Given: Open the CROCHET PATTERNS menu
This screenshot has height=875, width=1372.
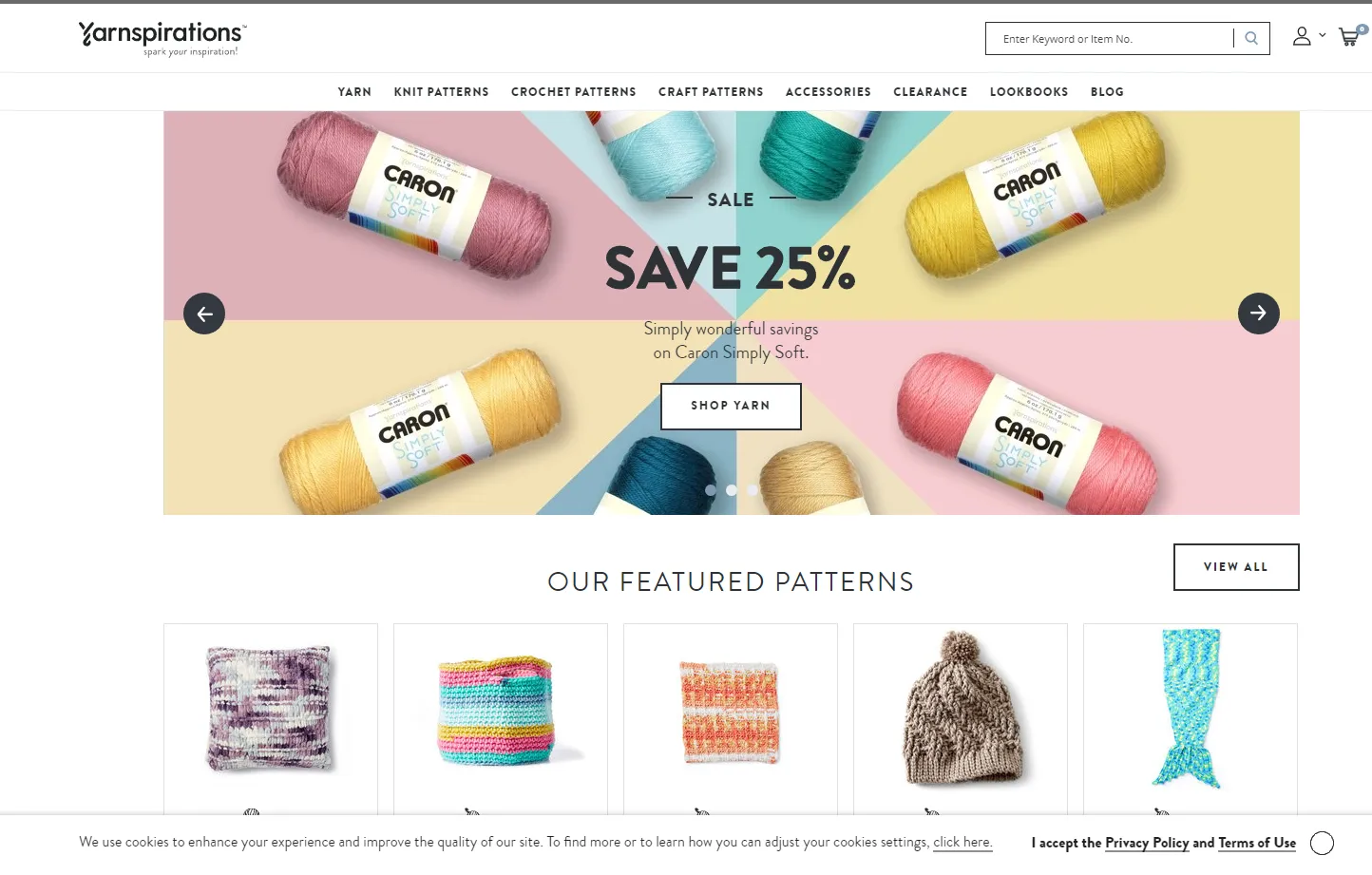Looking at the screenshot, I should coord(574,92).
